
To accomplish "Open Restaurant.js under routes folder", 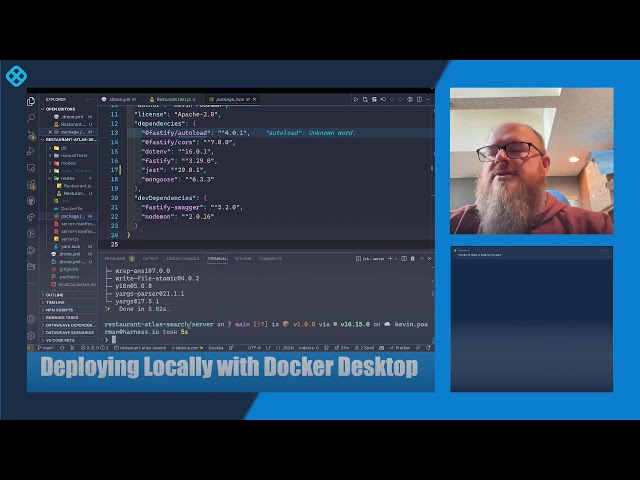I will coord(77,186).
